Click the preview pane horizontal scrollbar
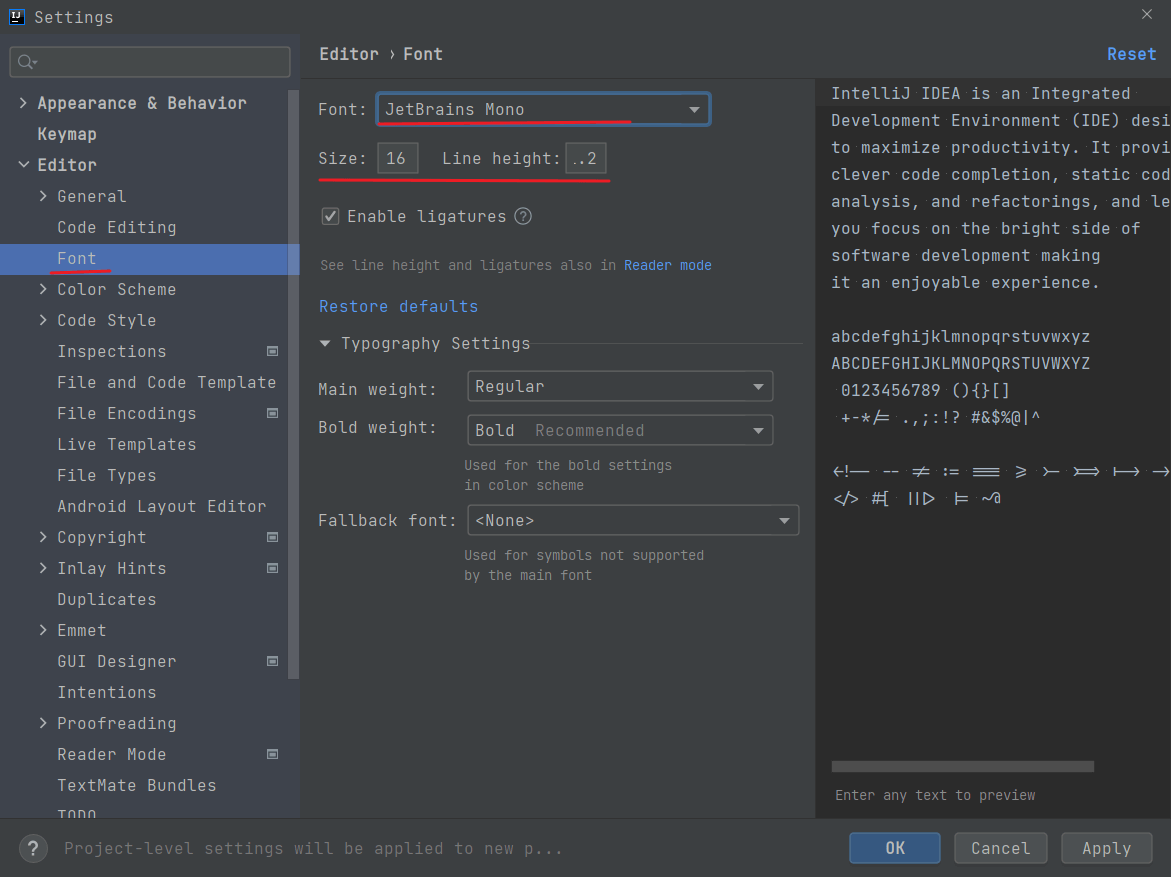The width and height of the screenshot is (1171, 877). [x=962, y=766]
